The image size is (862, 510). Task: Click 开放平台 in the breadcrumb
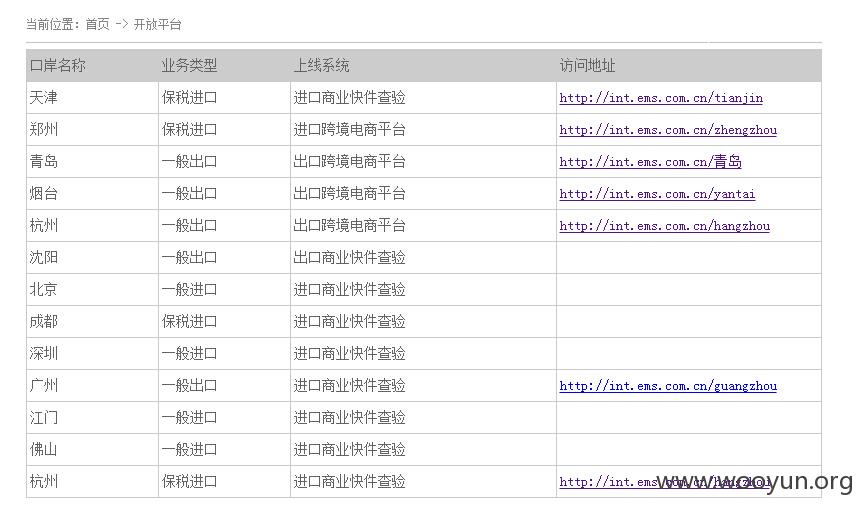coord(157,24)
